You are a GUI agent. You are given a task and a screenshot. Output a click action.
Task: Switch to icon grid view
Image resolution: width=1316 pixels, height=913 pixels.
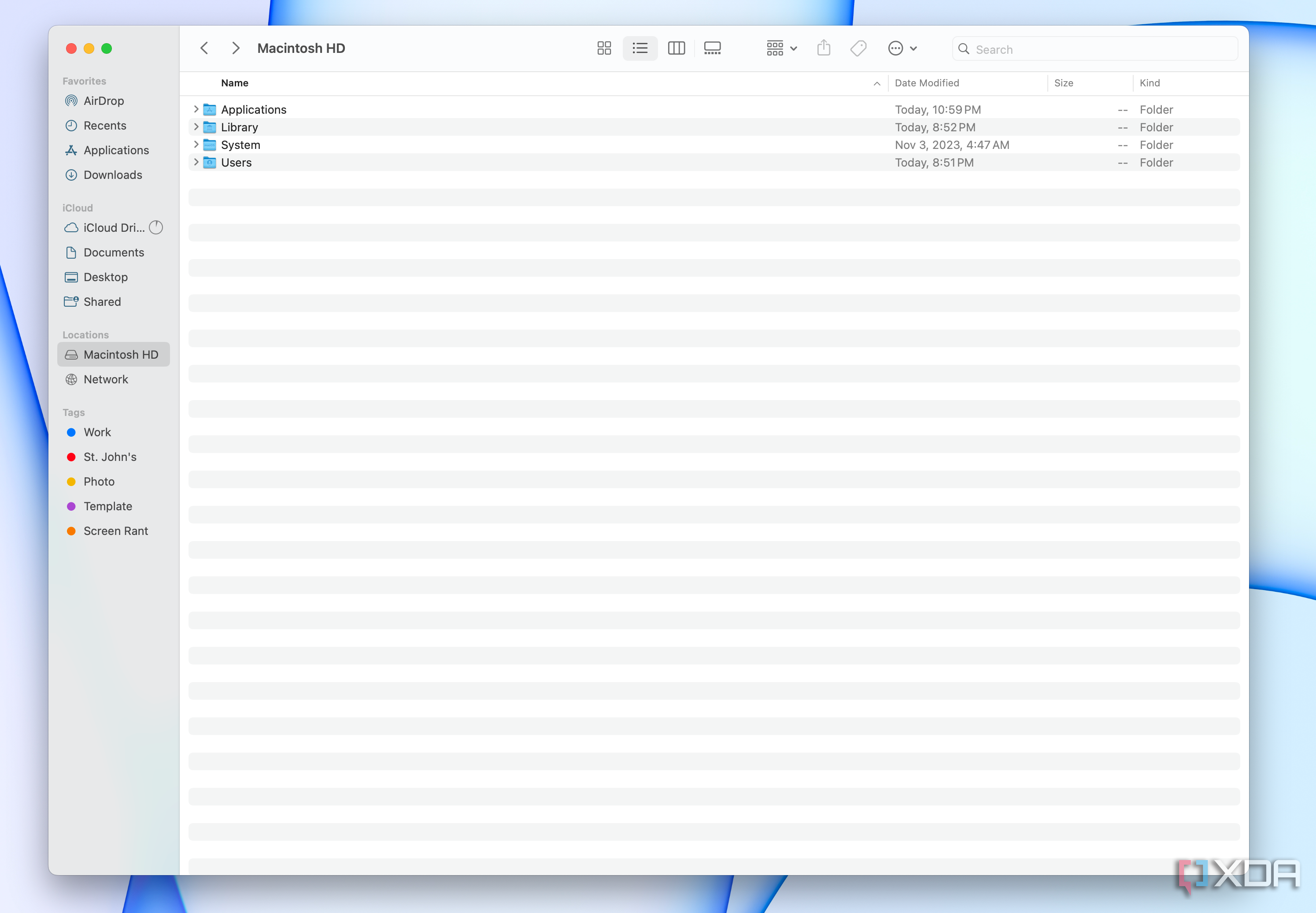(x=604, y=48)
